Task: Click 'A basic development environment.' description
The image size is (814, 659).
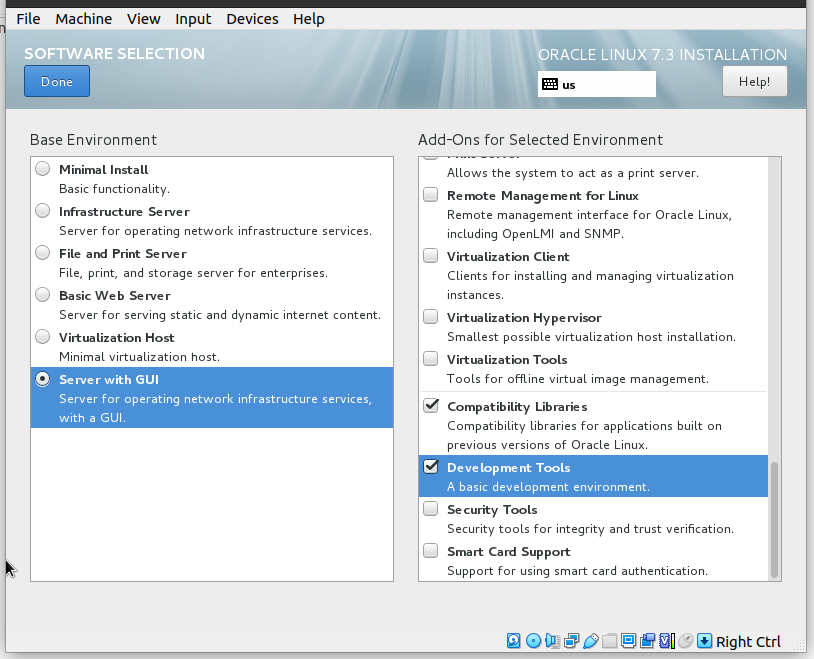Action: (x=548, y=487)
